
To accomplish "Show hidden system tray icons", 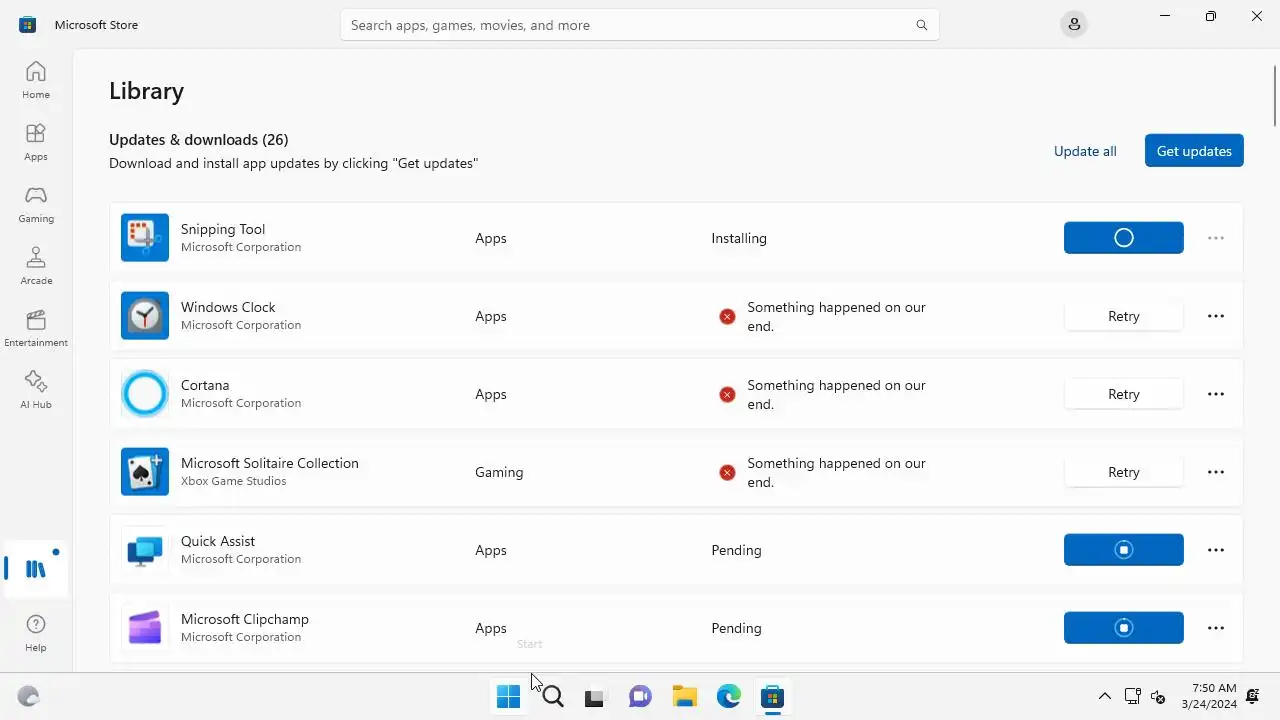I will click(1105, 697).
